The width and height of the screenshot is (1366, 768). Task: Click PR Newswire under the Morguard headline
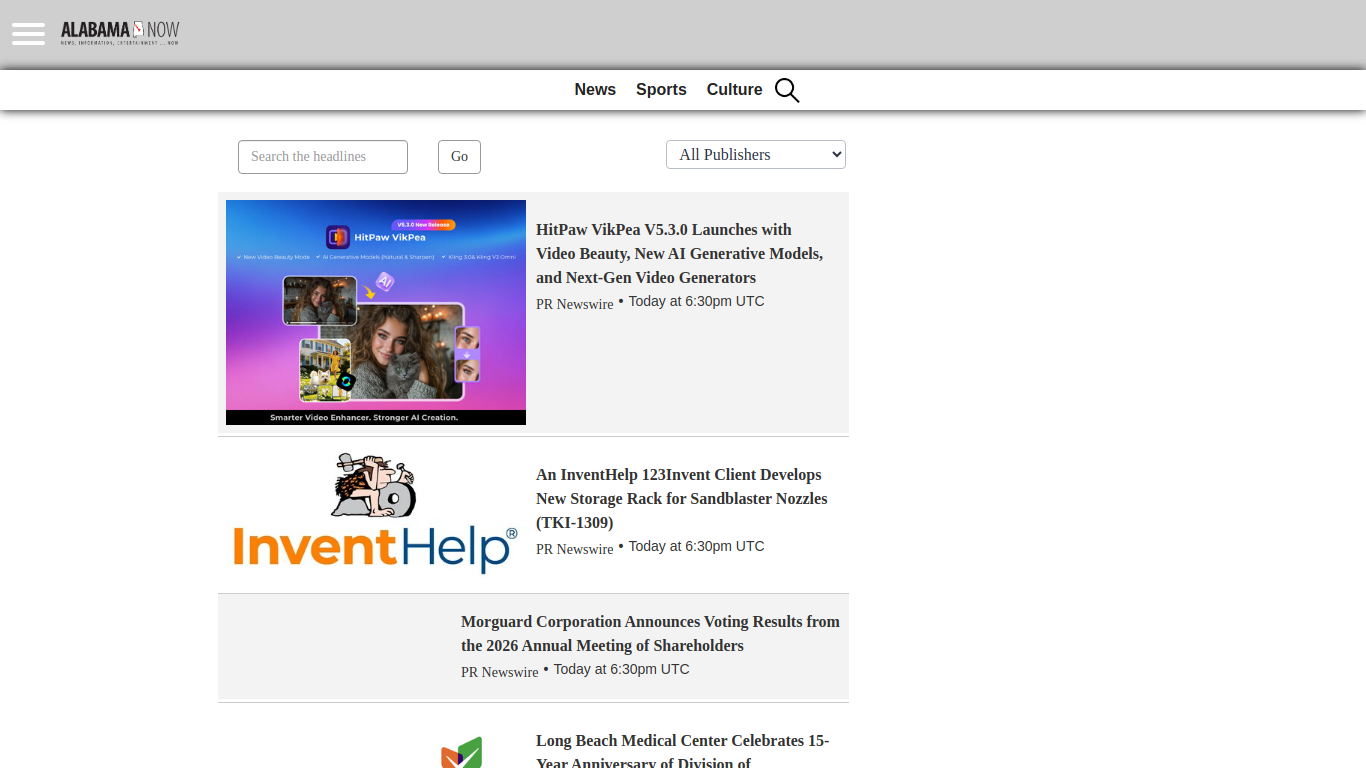click(500, 672)
